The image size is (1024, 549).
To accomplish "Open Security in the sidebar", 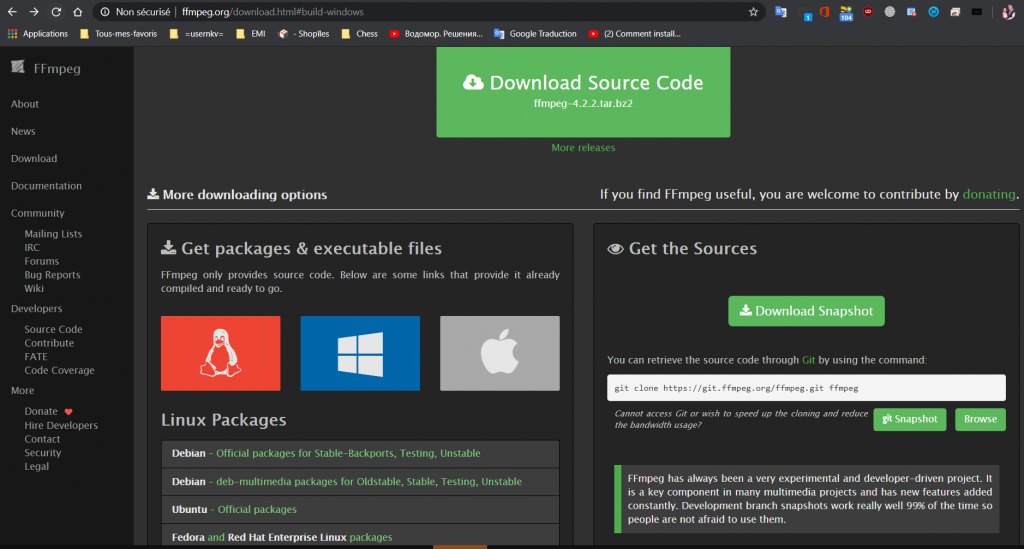I will (42, 453).
